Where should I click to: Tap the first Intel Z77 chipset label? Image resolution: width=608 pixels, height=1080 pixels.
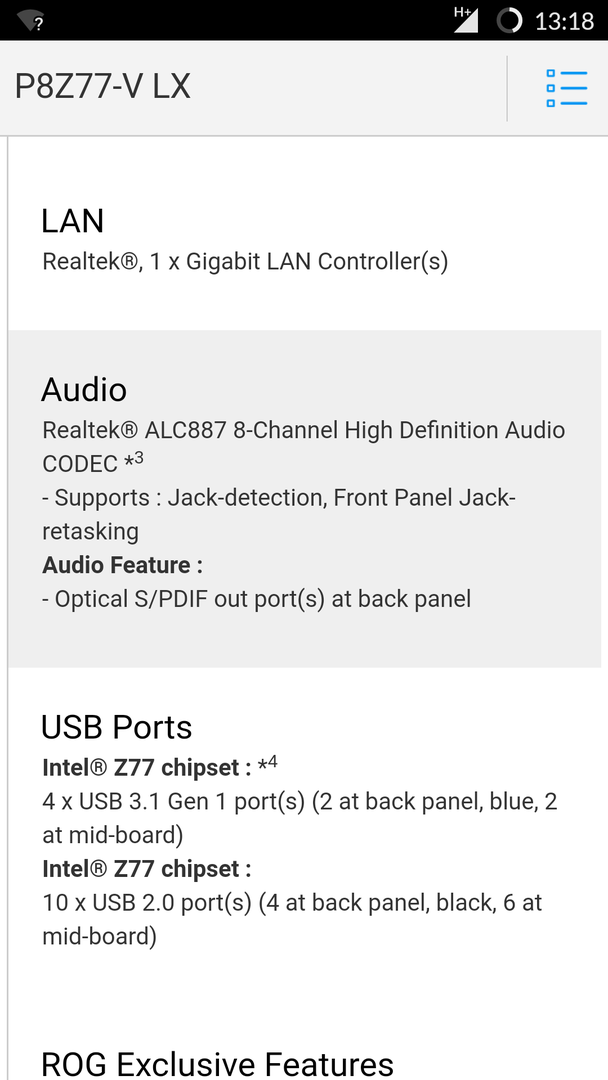[147, 768]
